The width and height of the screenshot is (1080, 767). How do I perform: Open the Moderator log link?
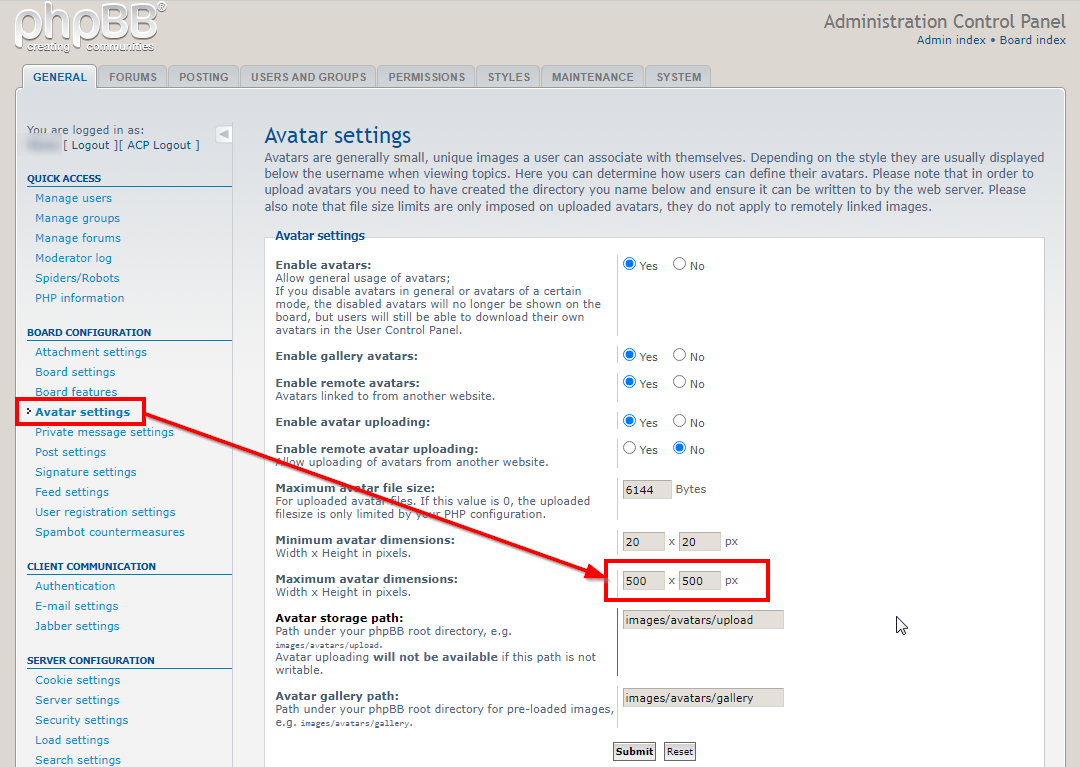[x=73, y=258]
